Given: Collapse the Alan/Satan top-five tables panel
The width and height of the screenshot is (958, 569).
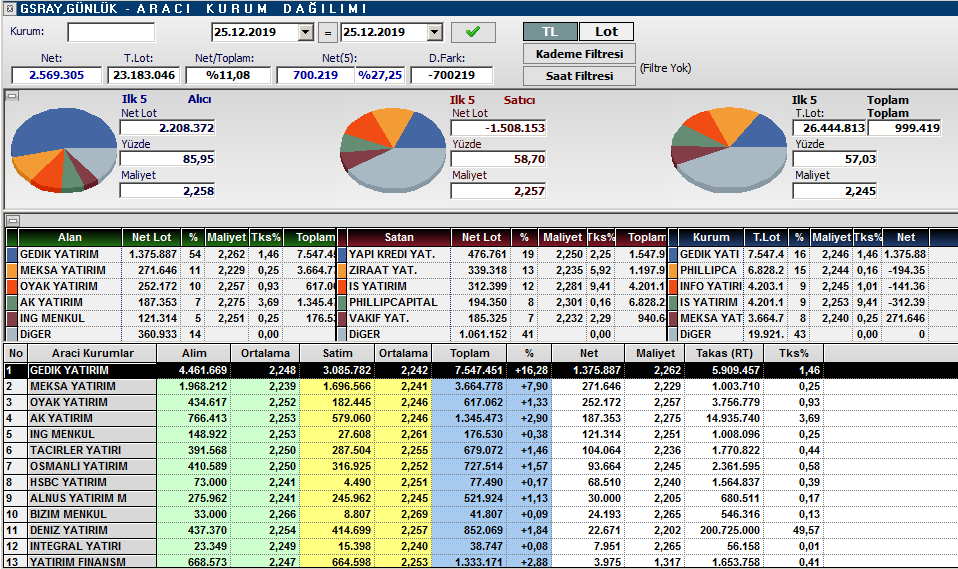Looking at the screenshot, I should (13, 220).
